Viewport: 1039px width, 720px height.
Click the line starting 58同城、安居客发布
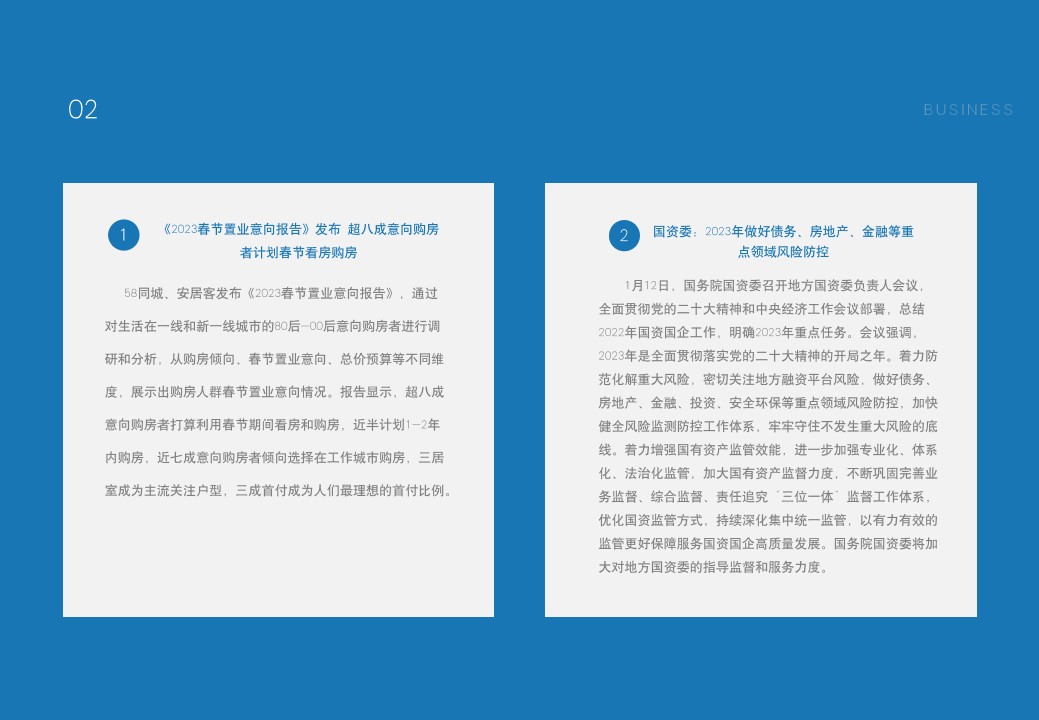click(x=281, y=293)
